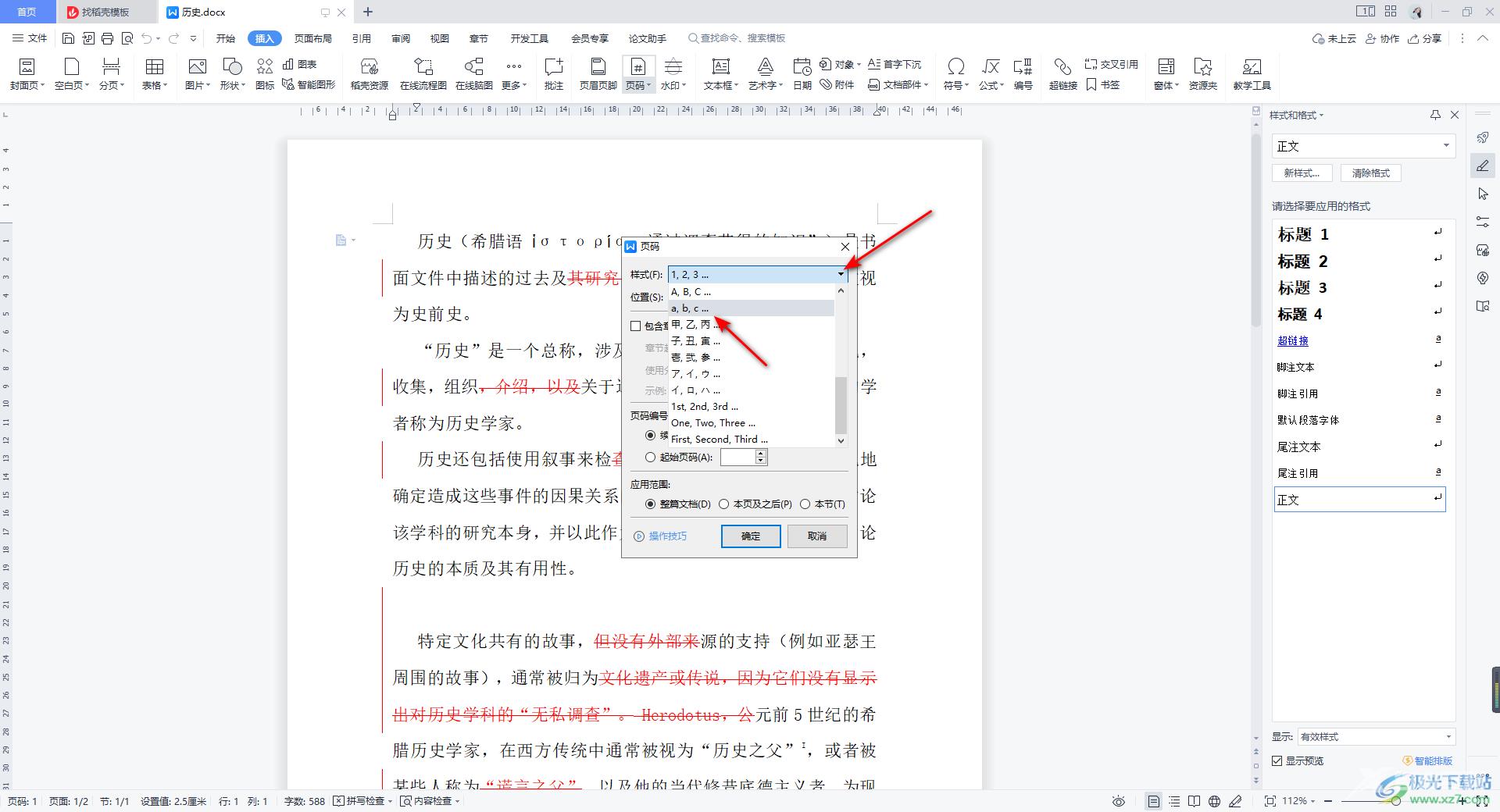The width and height of the screenshot is (1500, 812).
Task: Open the watermark (水印) tool
Action: (673, 74)
